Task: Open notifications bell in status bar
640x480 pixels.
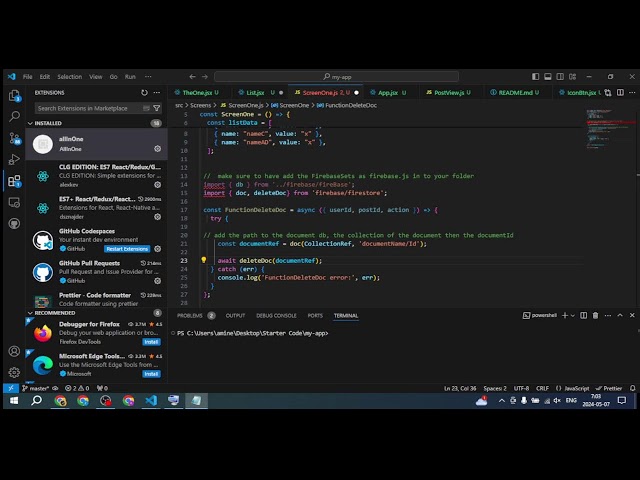Action: 632,388
